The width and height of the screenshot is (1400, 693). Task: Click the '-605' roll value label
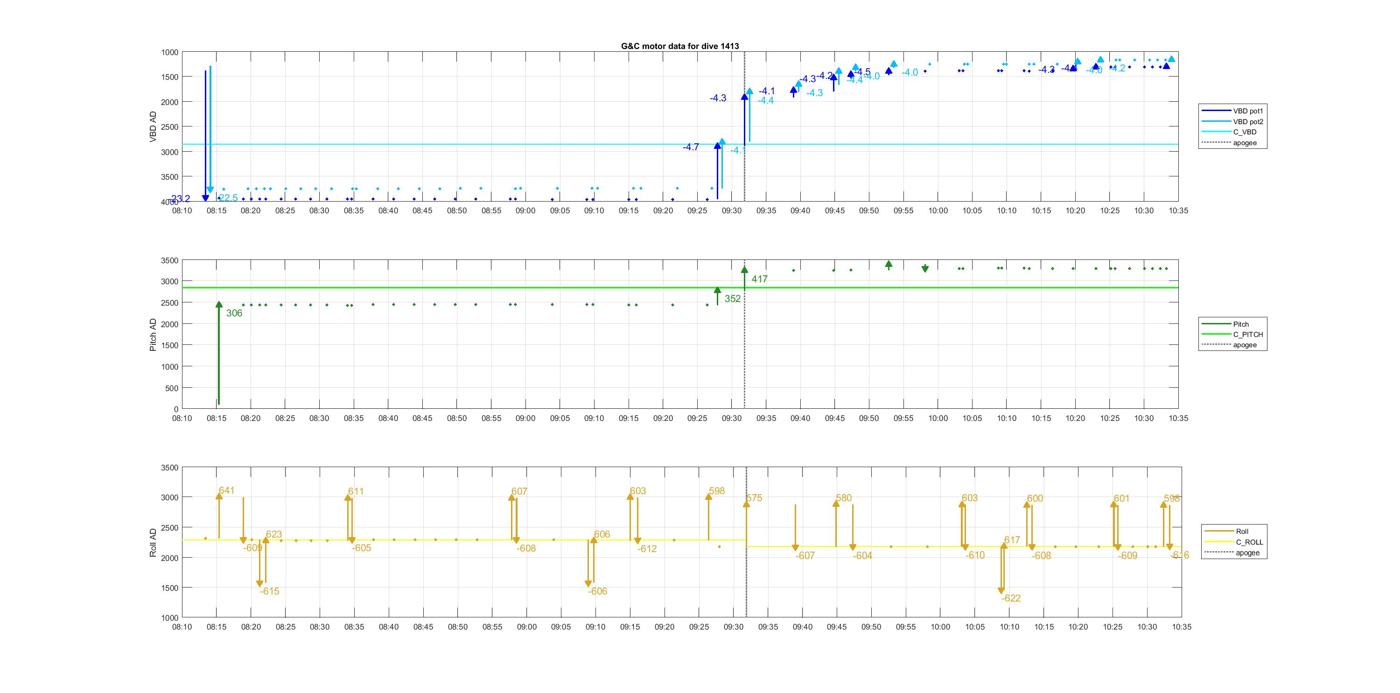click(x=361, y=548)
